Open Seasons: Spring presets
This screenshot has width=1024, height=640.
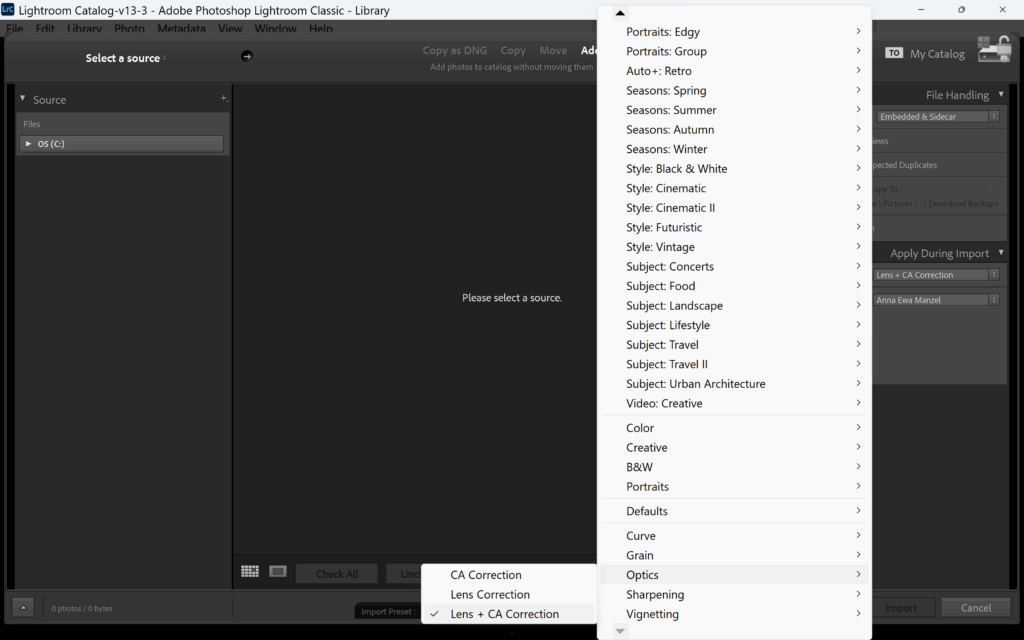click(x=734, y=89)
